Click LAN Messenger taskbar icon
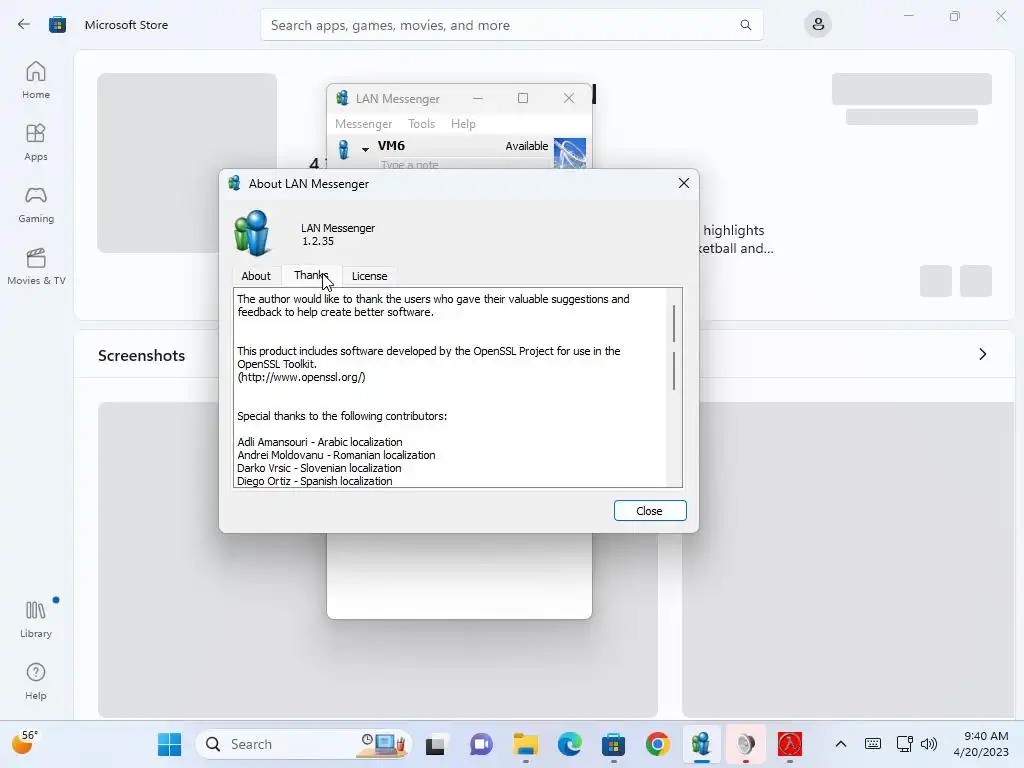 coord(701,744)
